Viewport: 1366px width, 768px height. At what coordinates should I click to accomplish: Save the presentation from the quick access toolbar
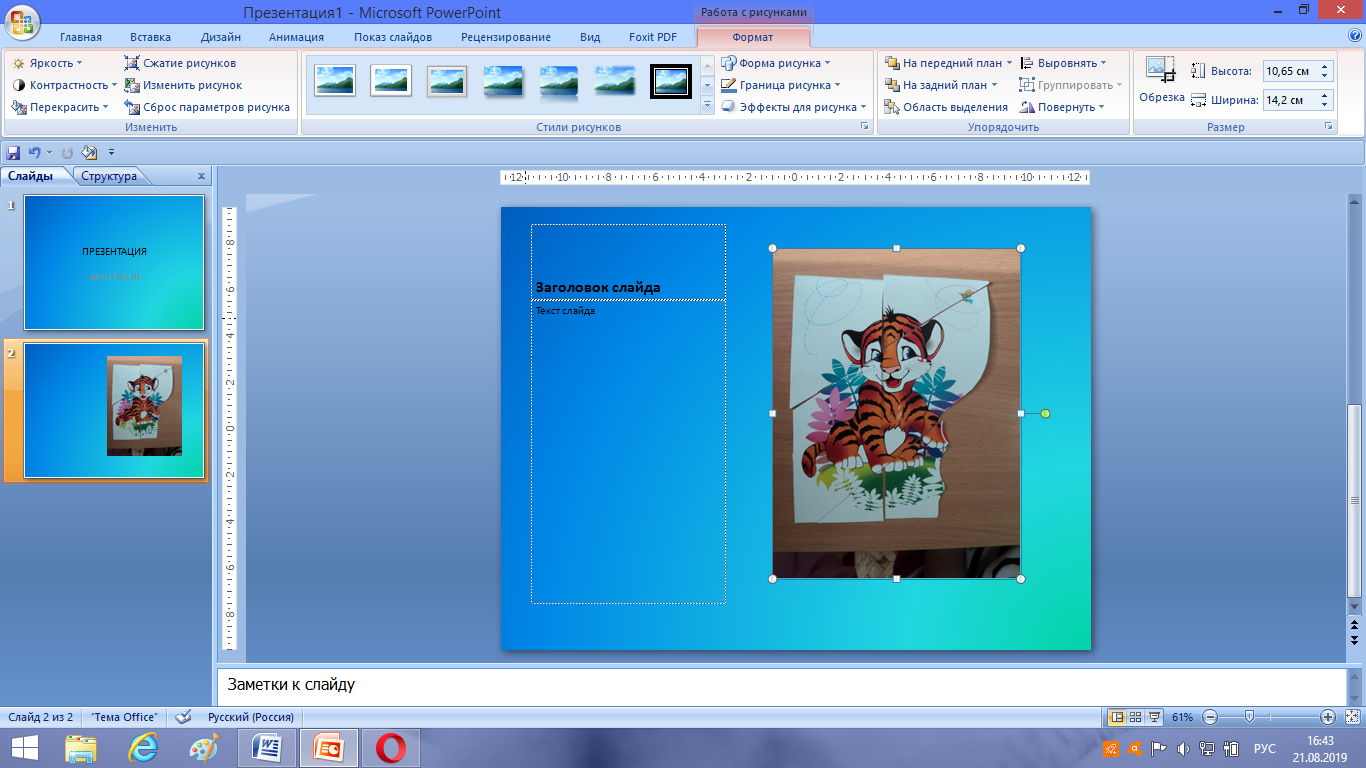pos(13,153)
